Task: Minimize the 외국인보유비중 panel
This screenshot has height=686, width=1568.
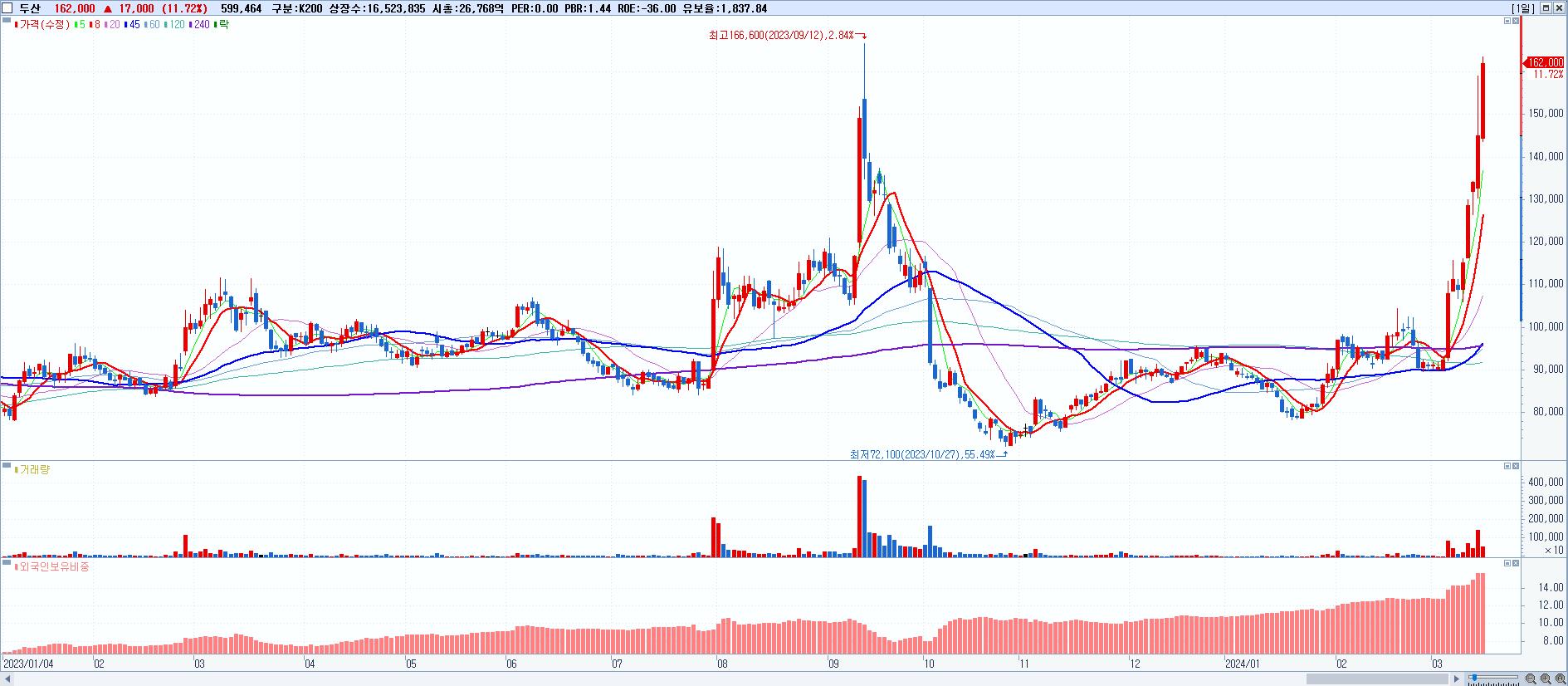Action: pyautogui.click(x=1507, y=563)
